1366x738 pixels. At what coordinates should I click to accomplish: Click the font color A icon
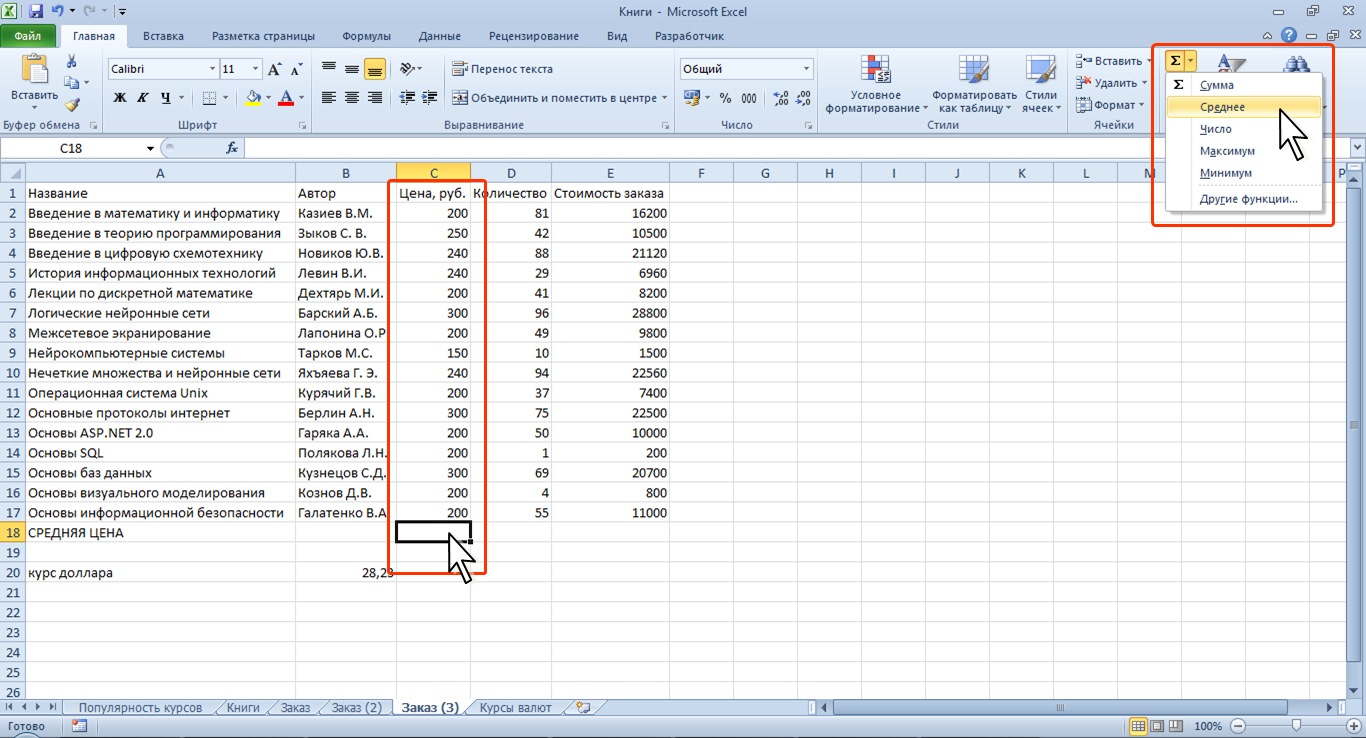point(287,98)
